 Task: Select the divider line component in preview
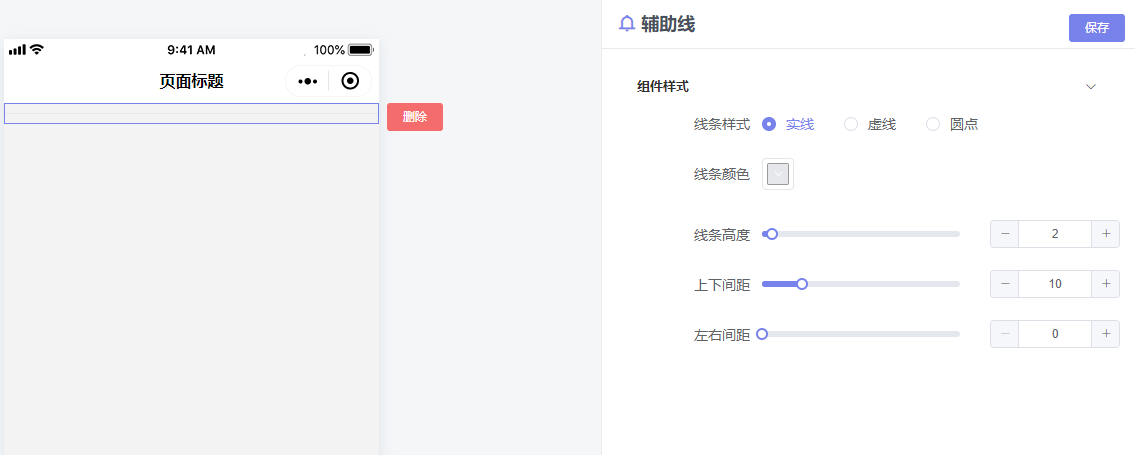[191, 114]
